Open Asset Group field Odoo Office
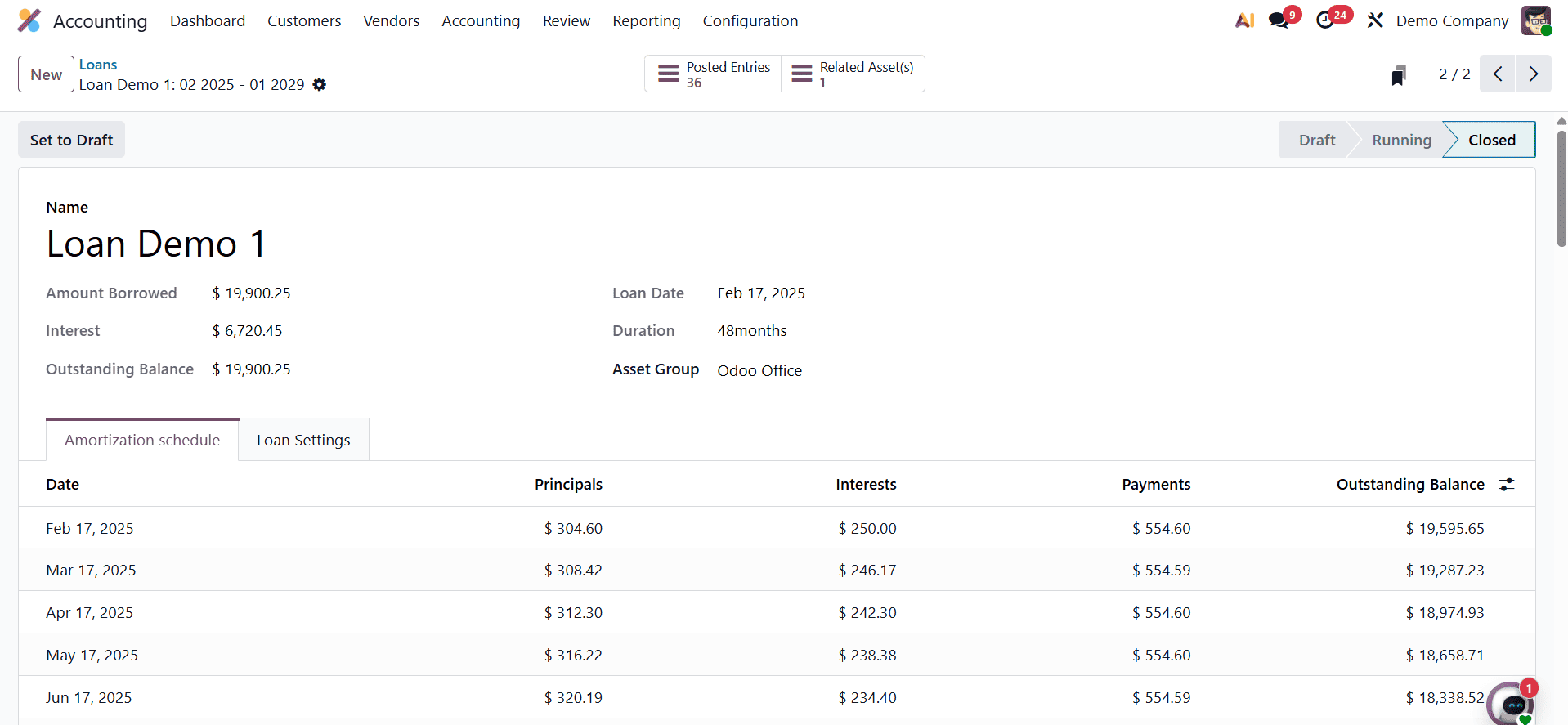 [x=759, y=370]
